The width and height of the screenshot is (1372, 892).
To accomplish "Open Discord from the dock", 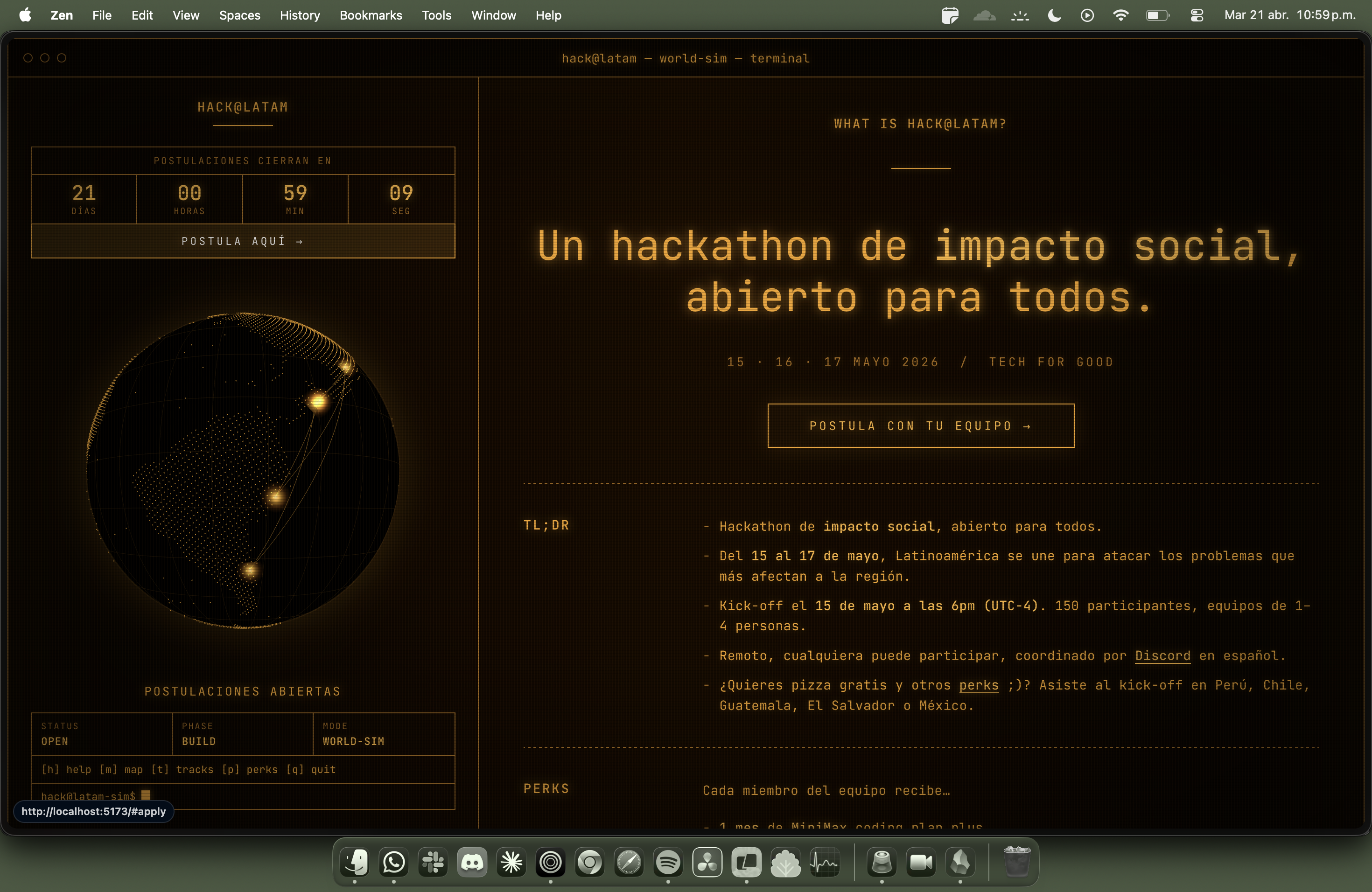I will click(x=472, y=863).
